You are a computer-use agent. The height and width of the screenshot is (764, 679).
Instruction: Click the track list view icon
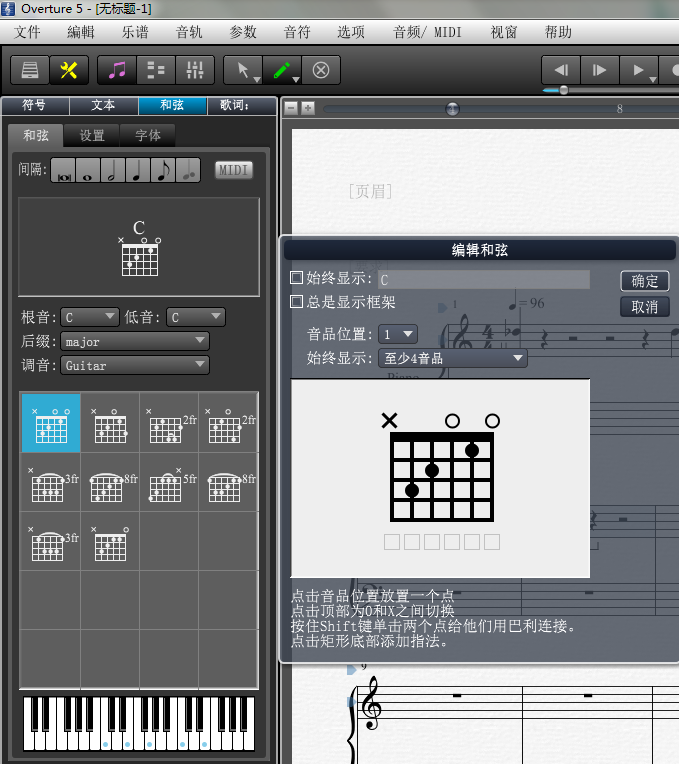click(x=156, y=70)
